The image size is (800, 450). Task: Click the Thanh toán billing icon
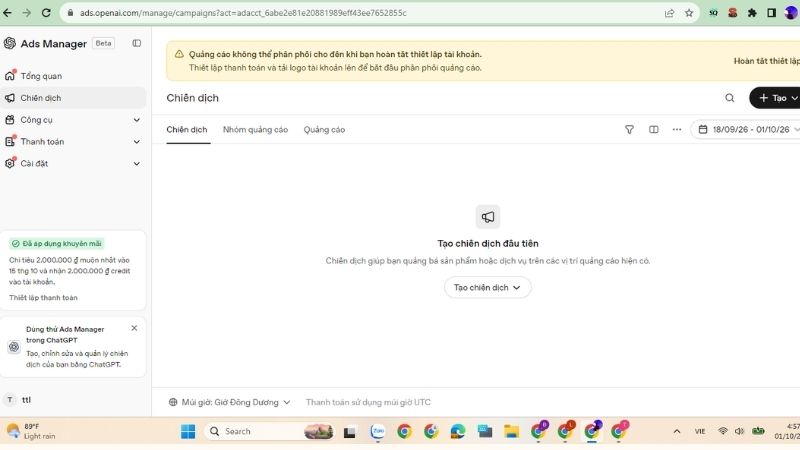(10, 142)
